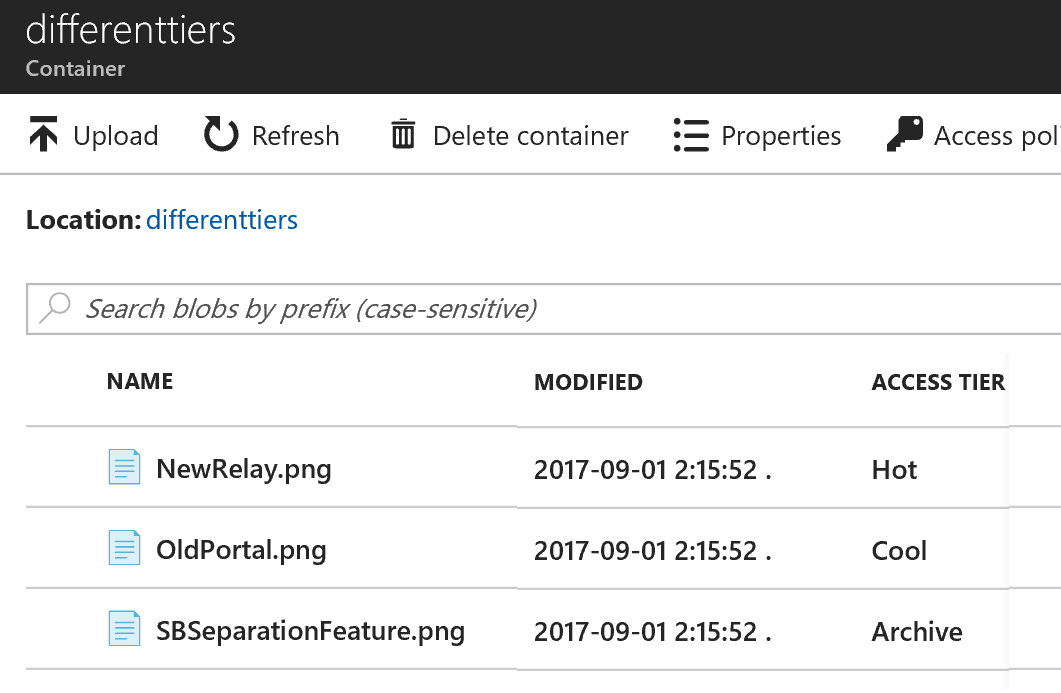
Task: Click the OldPortal.png file icon
Action: (x=124, y=549)
